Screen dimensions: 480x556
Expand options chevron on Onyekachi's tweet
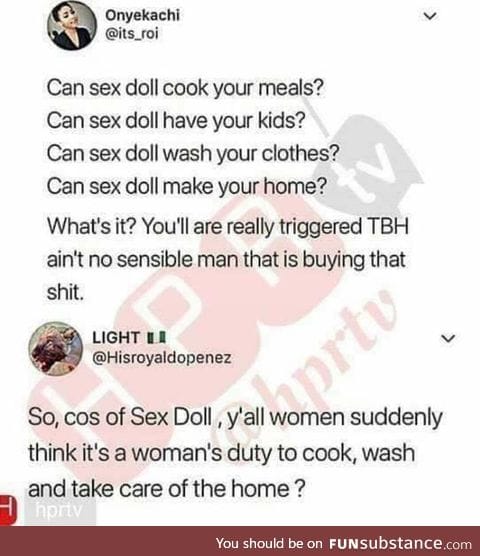click(430, 16)
